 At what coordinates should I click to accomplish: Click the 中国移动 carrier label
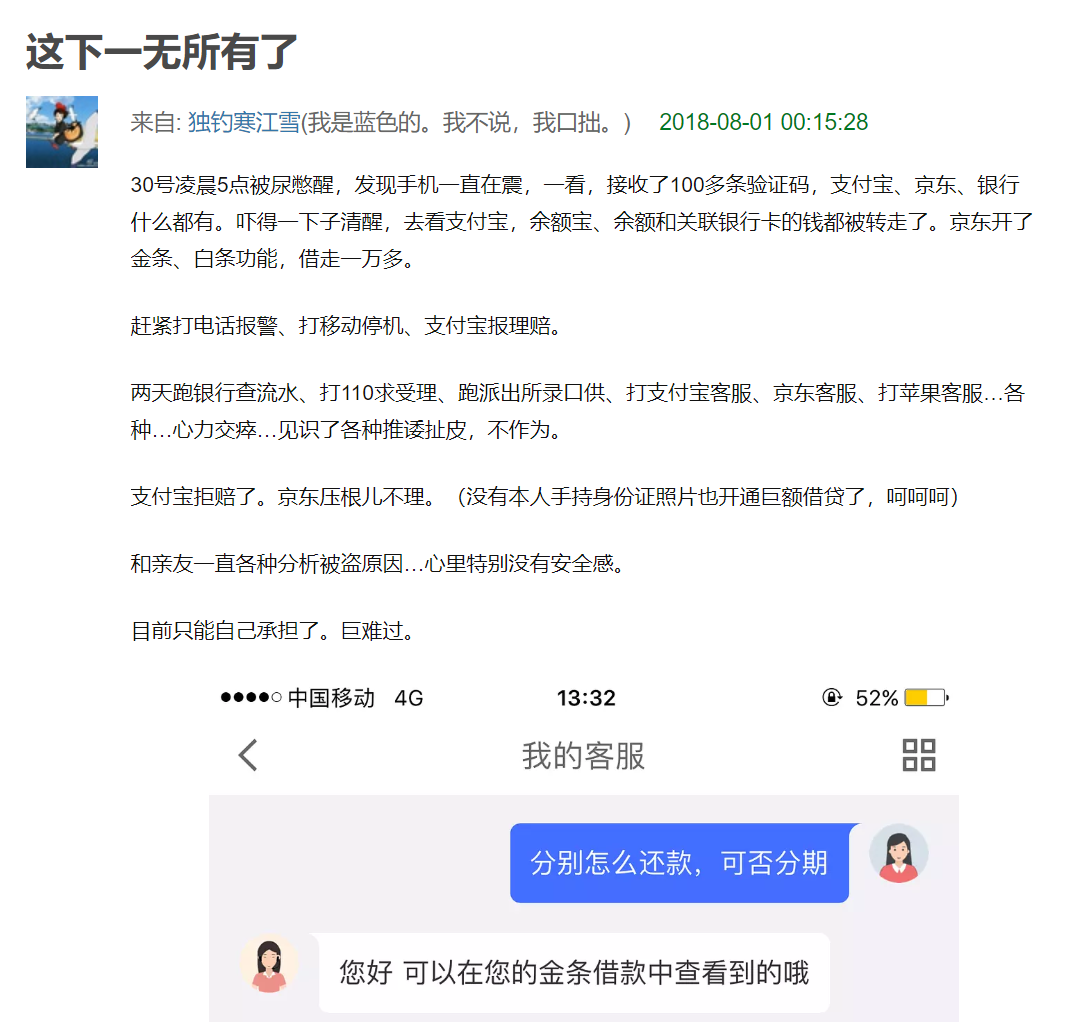point(331,698)
